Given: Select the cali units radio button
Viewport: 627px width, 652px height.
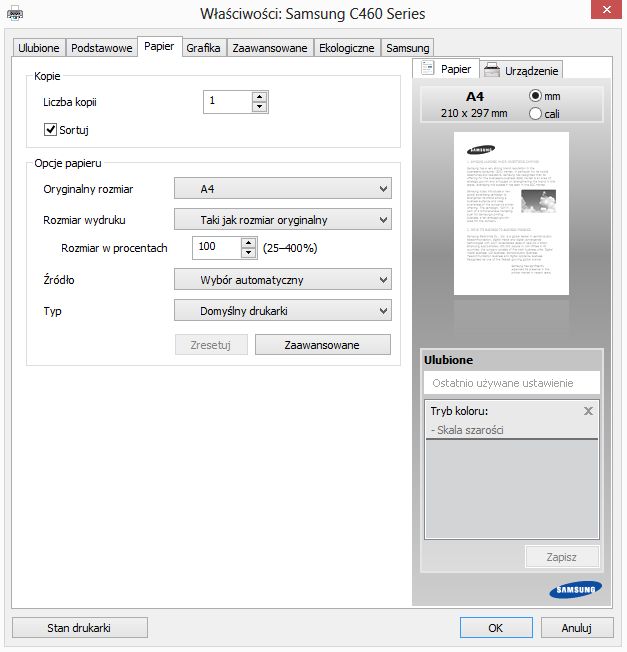Looking at the screenshot, I should click(535, 114).
